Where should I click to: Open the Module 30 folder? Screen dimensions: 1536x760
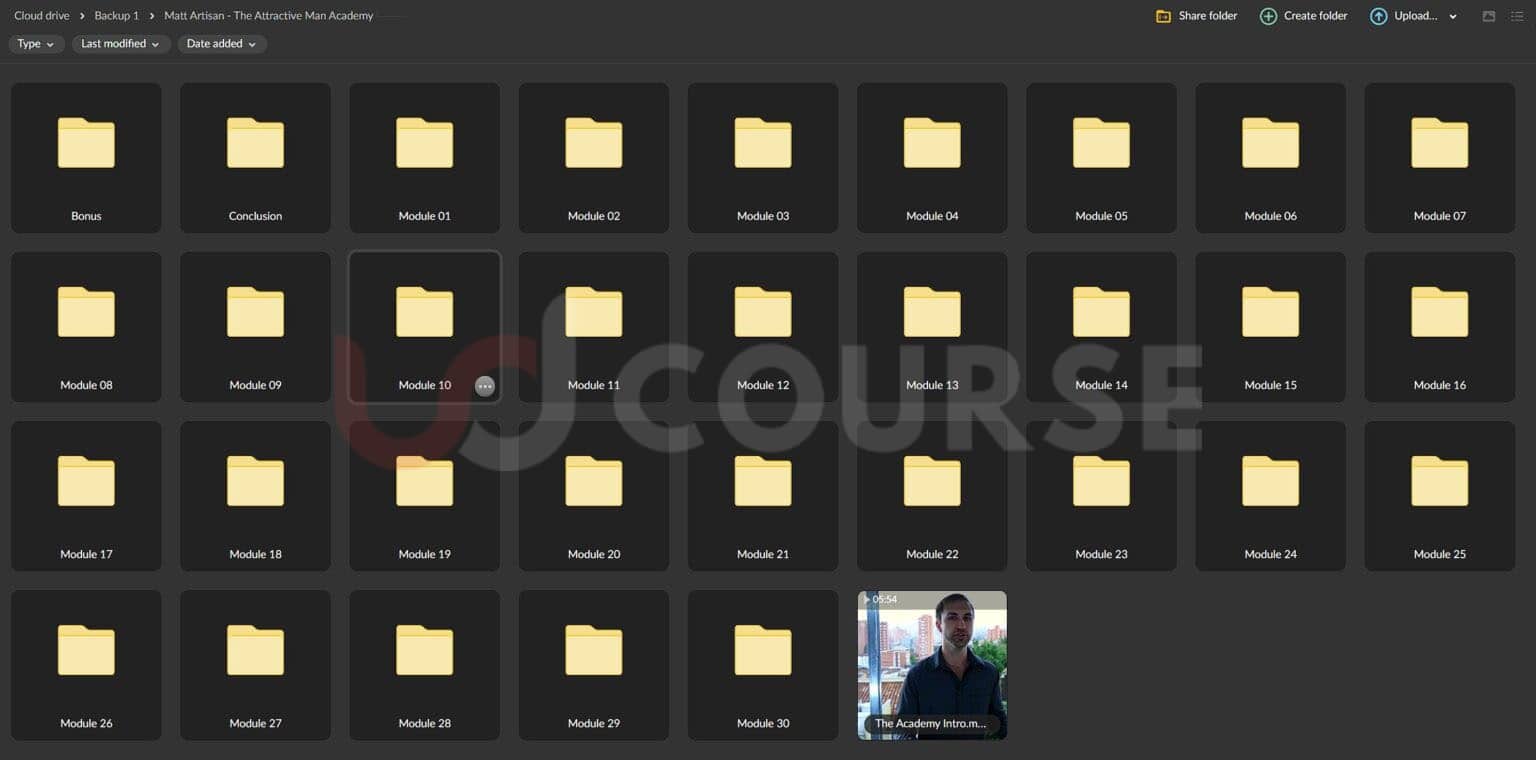tap(762, 664)
